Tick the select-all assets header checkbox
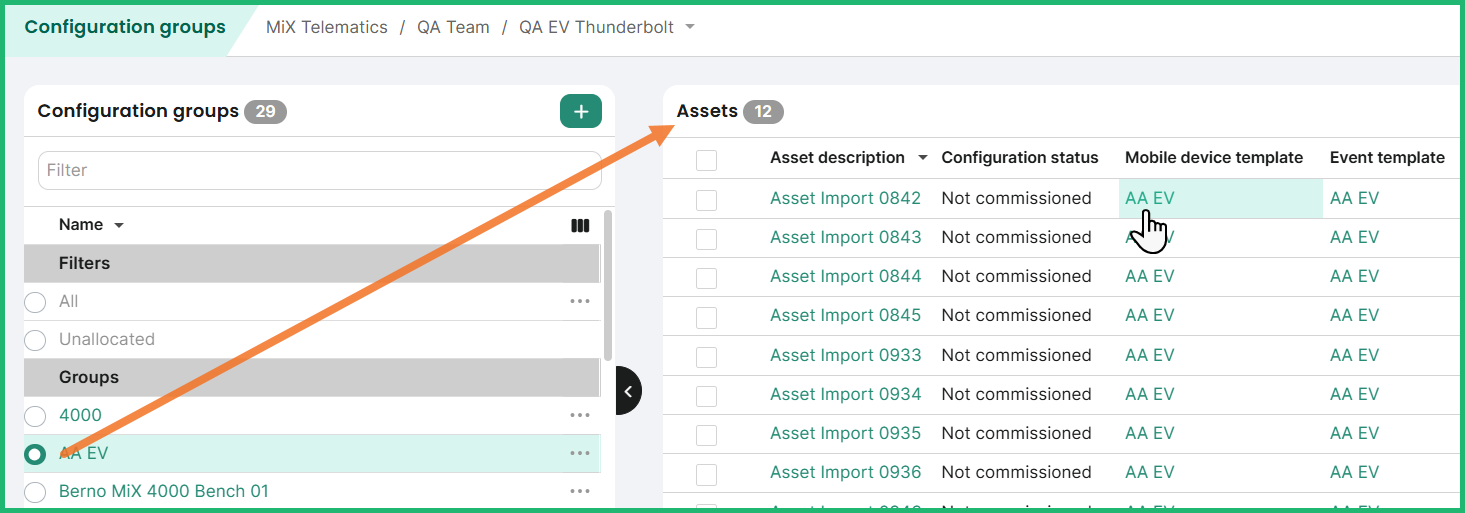This screenshot has width=1465, height=513. [707, 160]
